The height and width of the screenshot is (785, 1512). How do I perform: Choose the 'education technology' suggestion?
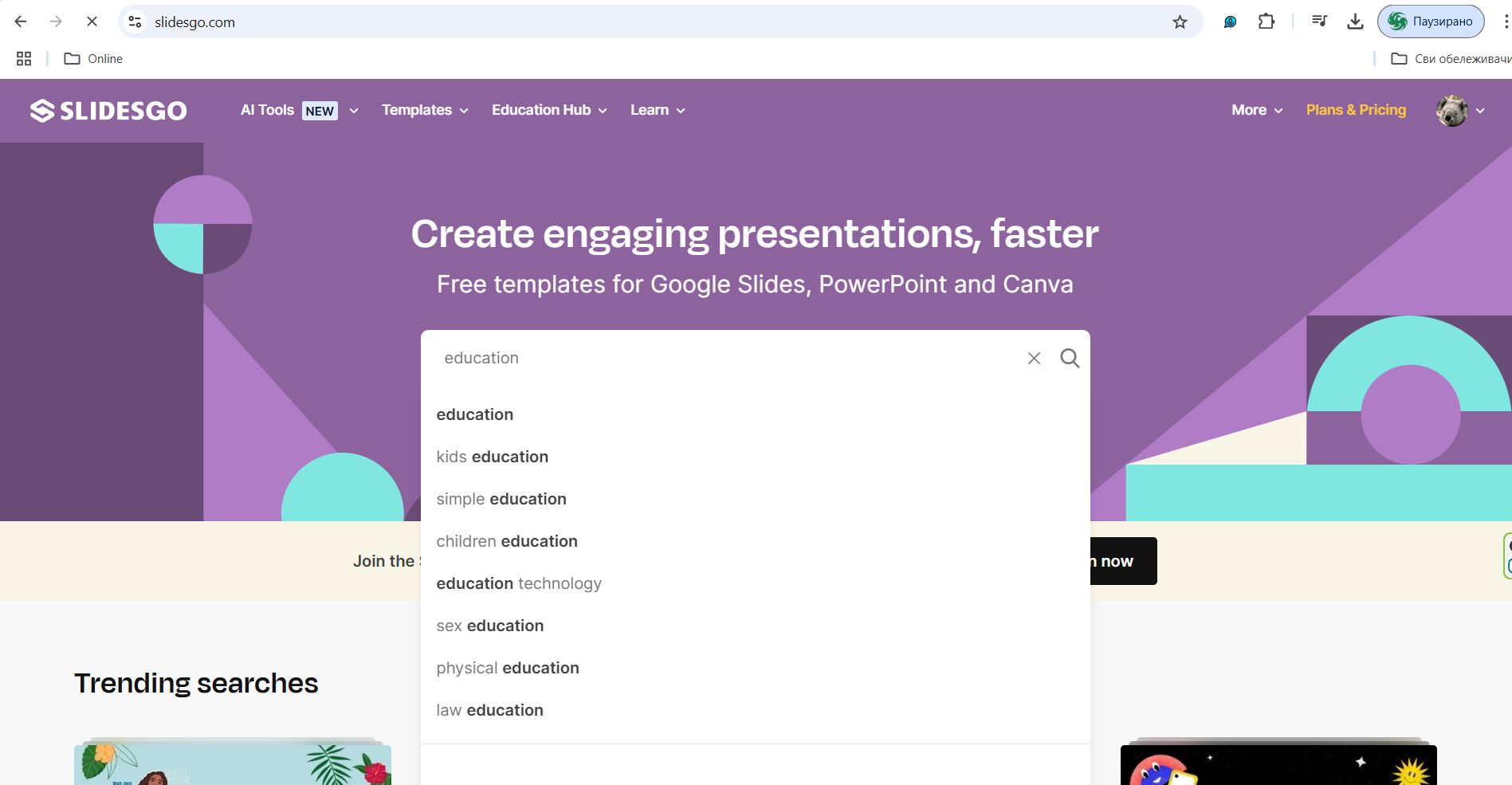tap(519, 583)
